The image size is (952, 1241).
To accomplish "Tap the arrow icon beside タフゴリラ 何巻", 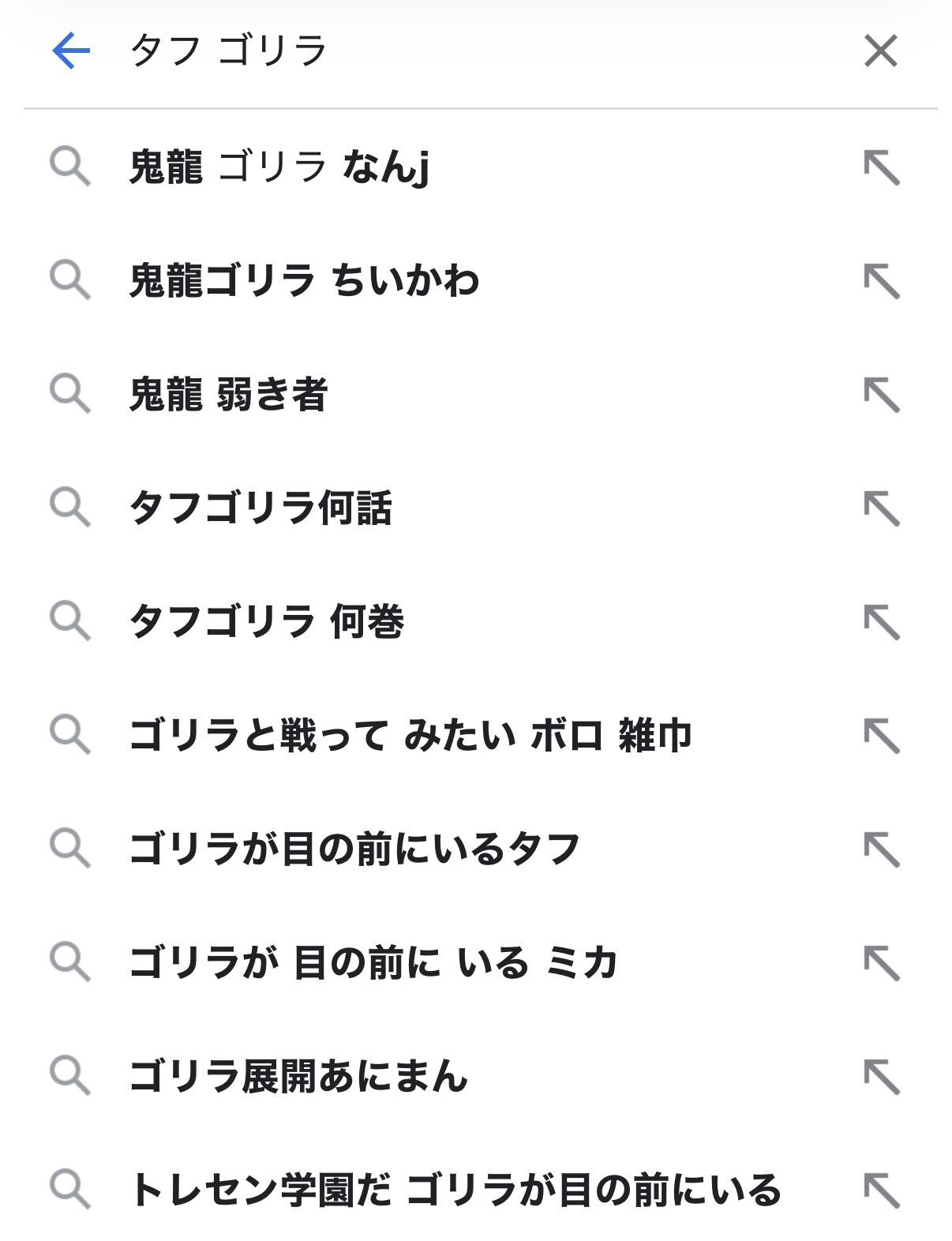I will tap(881, 622).
